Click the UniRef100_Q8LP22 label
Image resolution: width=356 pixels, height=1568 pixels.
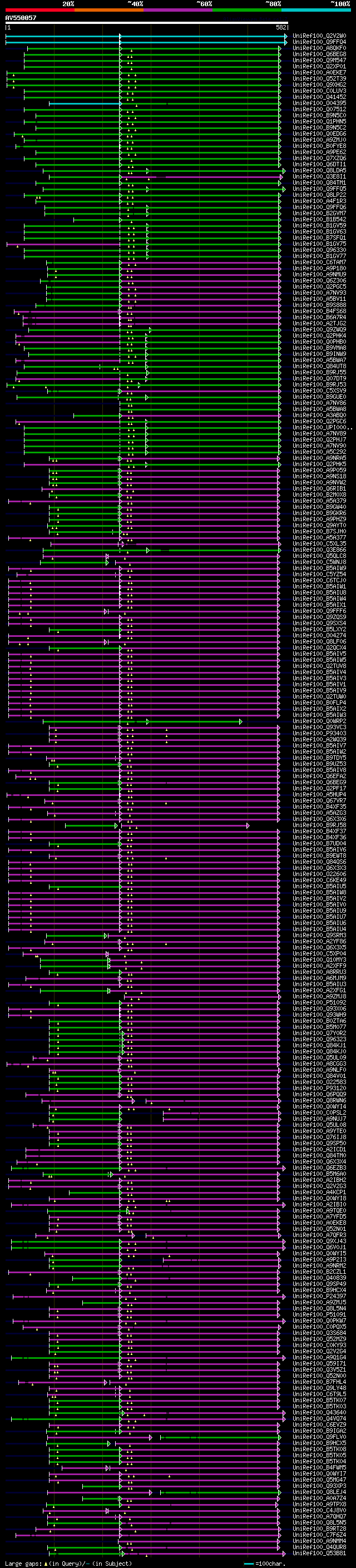pos(319,195)
